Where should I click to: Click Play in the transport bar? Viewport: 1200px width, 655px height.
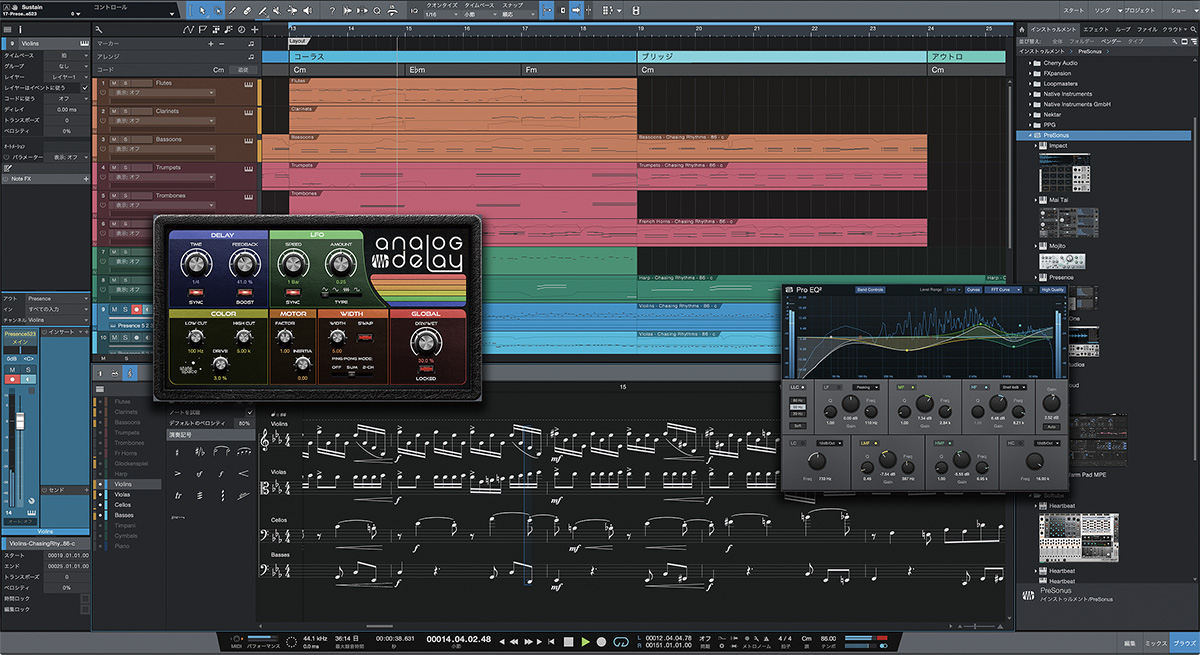tap(586, 641)
